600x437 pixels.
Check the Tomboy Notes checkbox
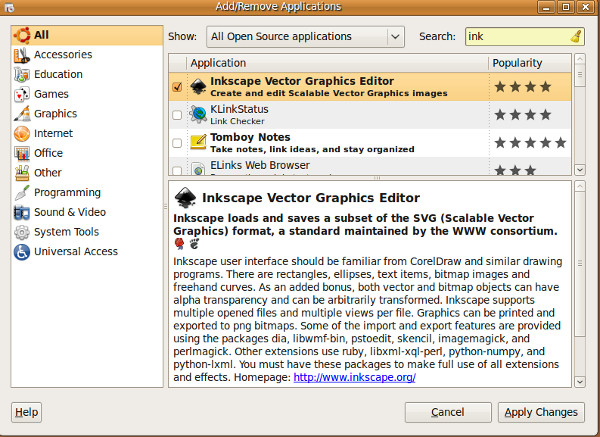[177, 143]
